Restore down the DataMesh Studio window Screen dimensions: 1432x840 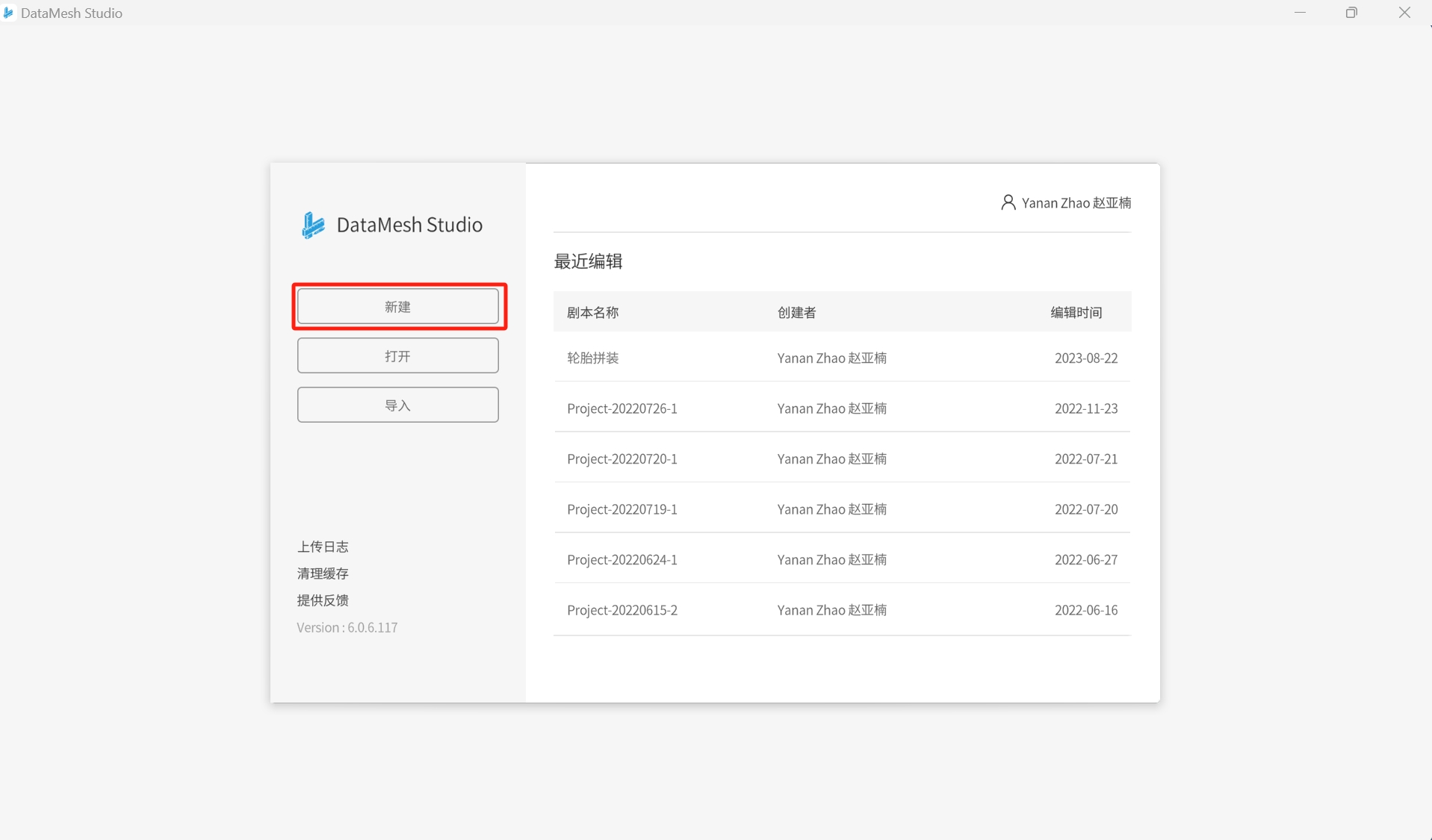[x=1351, y=13]
